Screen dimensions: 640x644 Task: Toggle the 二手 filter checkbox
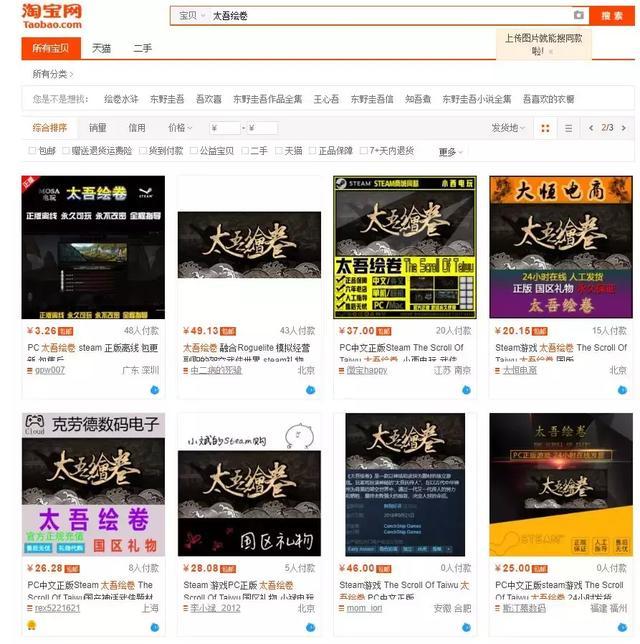[x=245, y=151]
